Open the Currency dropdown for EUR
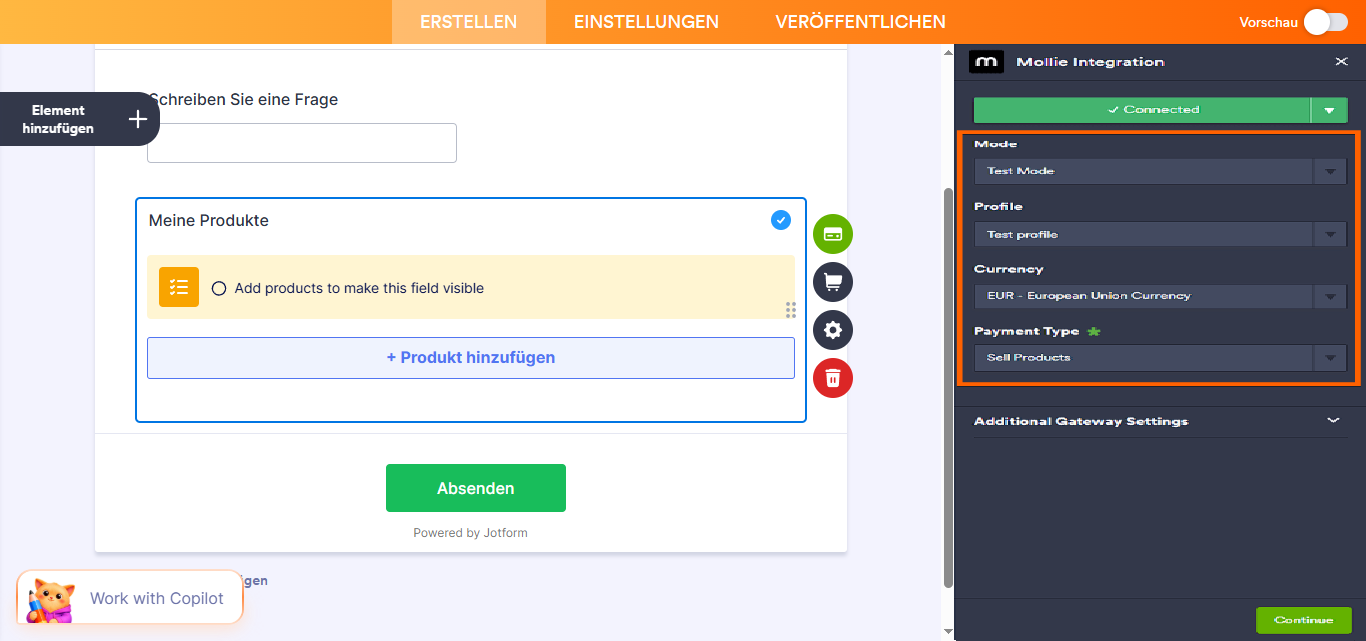 tap(1159, 296)
